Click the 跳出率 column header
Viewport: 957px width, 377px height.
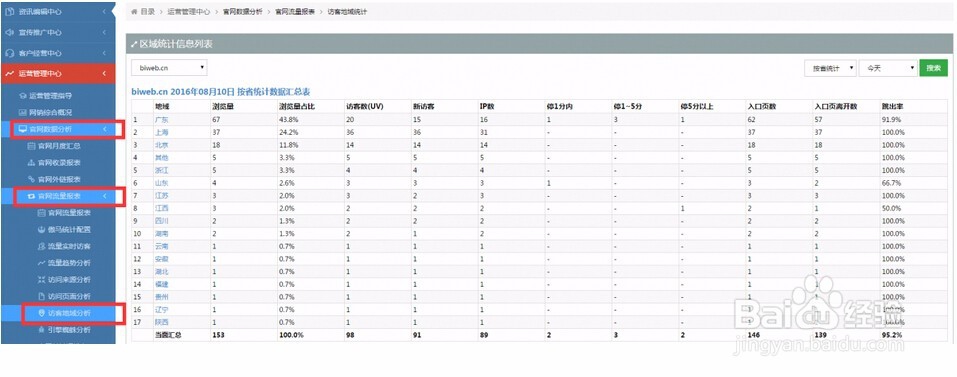pos(891,107)
